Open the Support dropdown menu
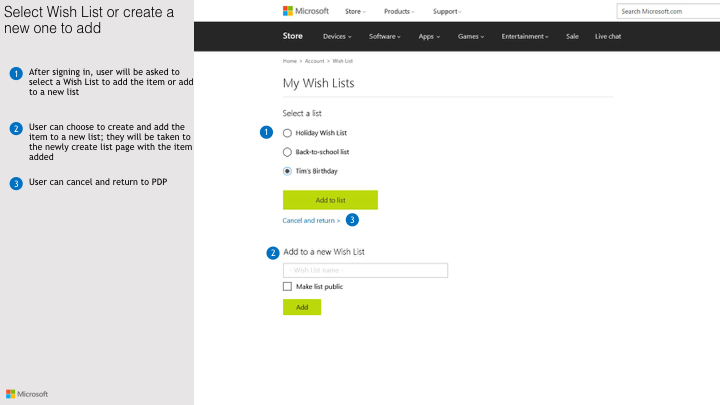This screenshot has width=720, height=405. 447,11
